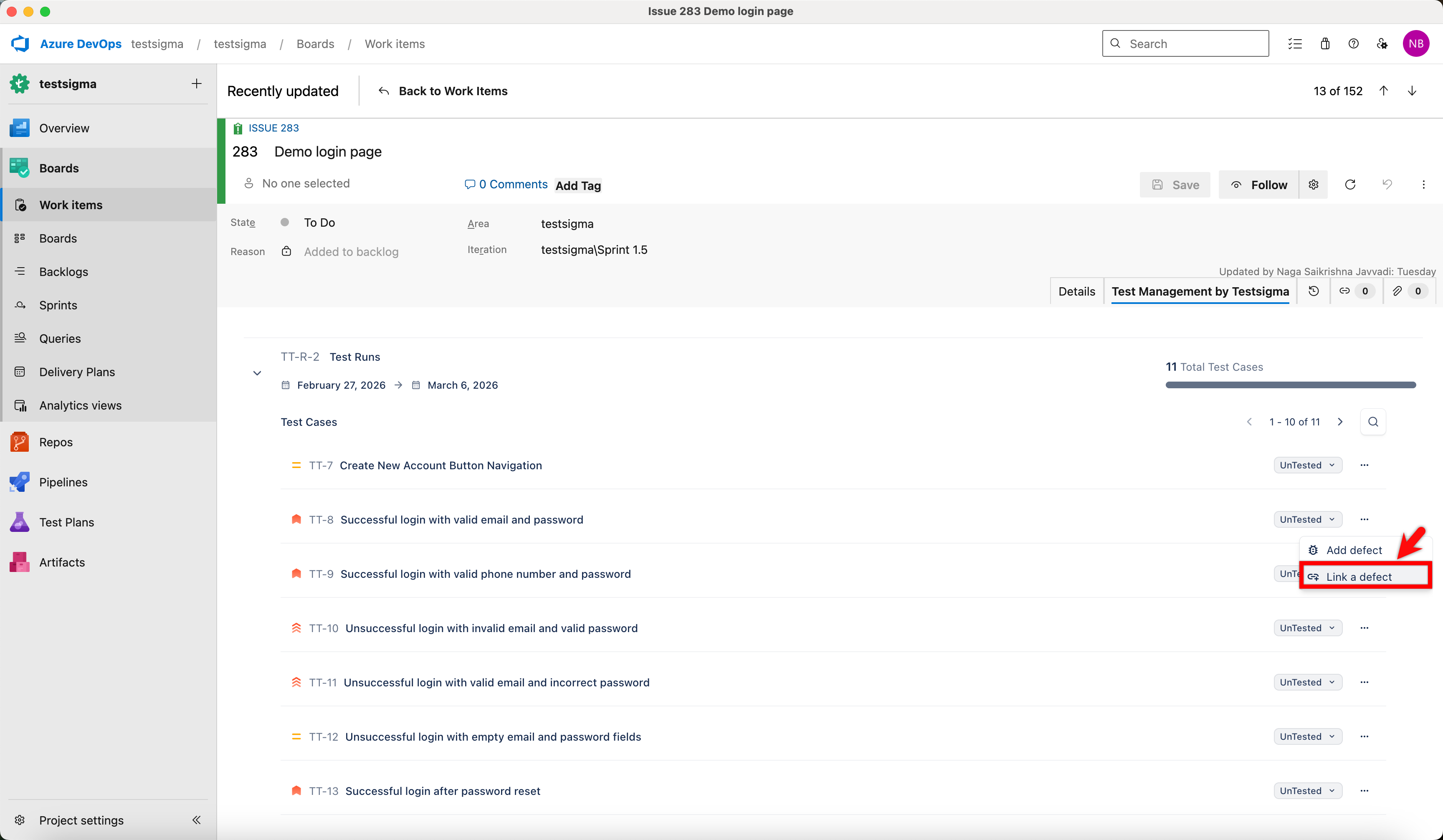Click Back to Work Items button
Screen dimensions: 1443x840
pos(443,91)
